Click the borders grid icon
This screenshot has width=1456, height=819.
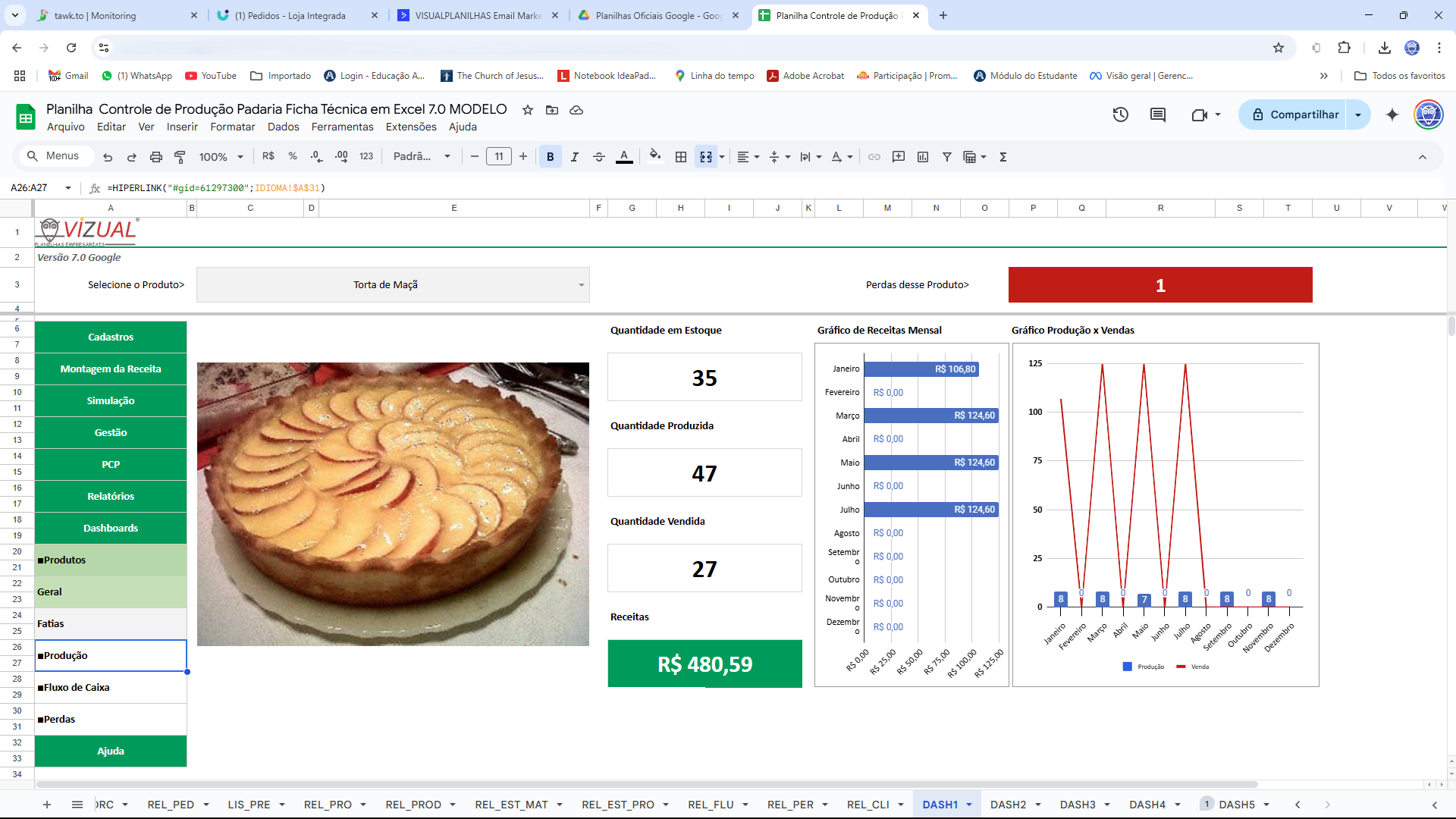681,157
